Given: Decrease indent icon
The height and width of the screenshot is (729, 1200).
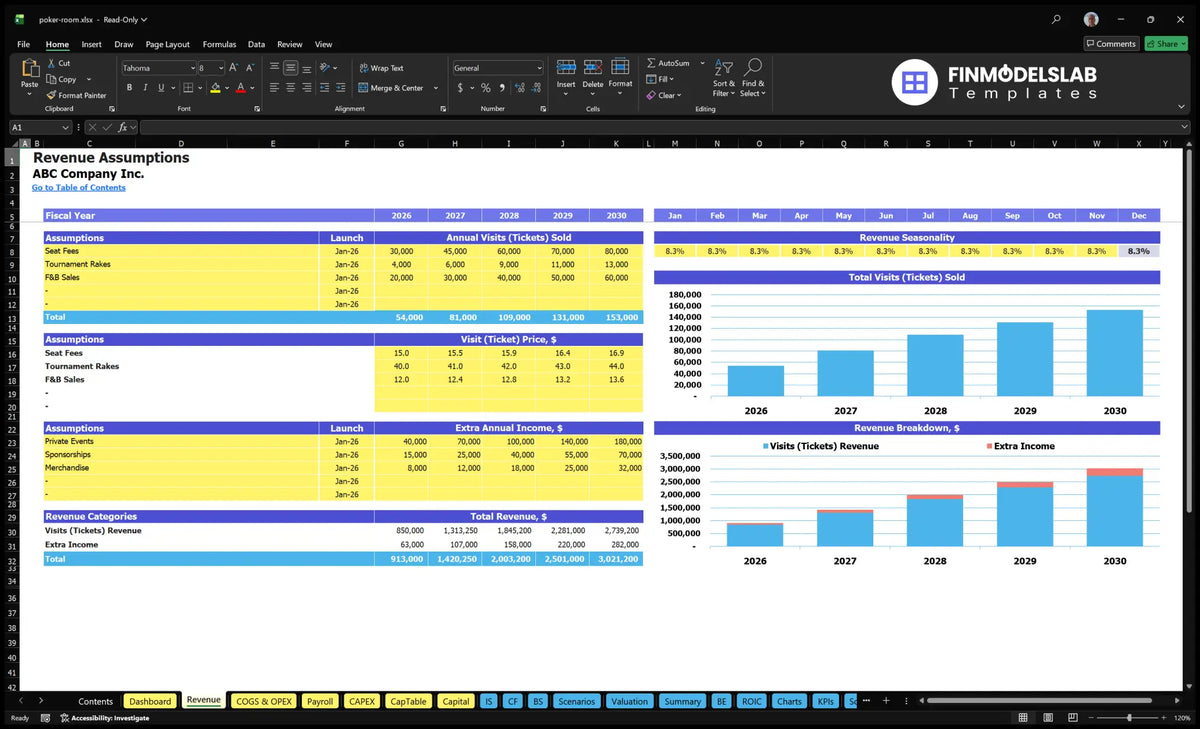Looking at the screenshot, I should pos(324,88).
